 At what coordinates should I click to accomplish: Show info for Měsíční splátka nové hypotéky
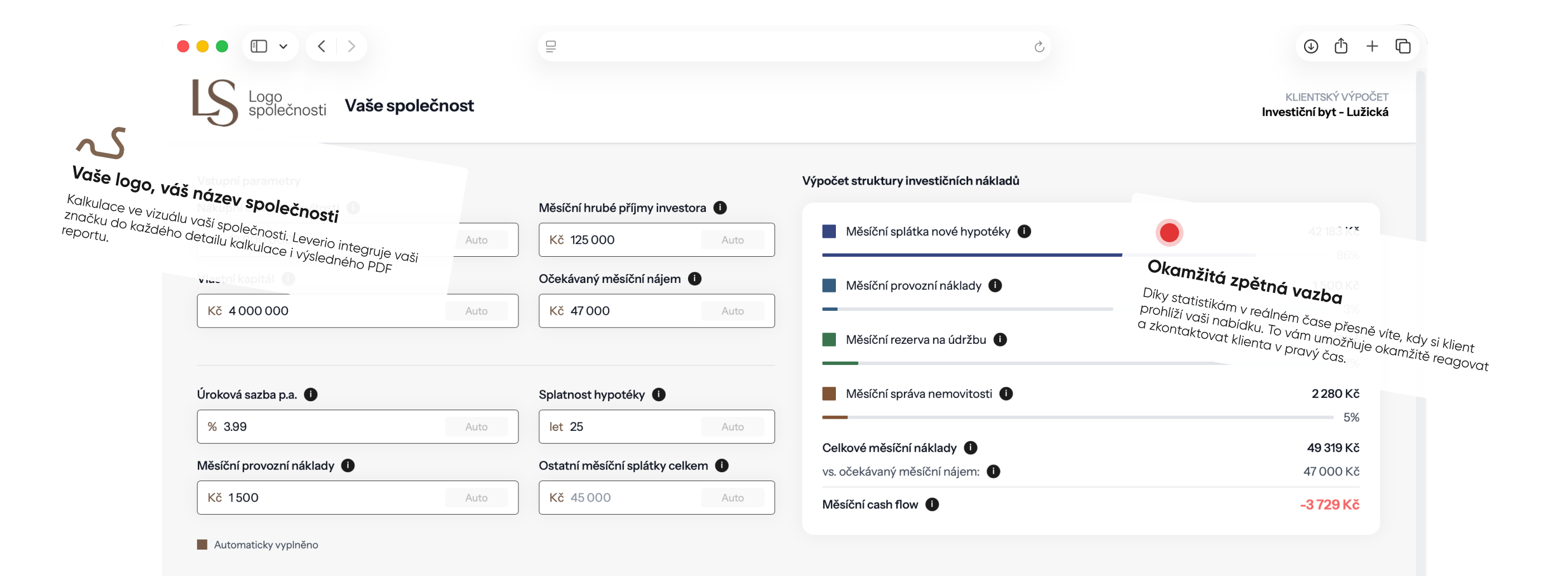click(x=1025, y=232)
